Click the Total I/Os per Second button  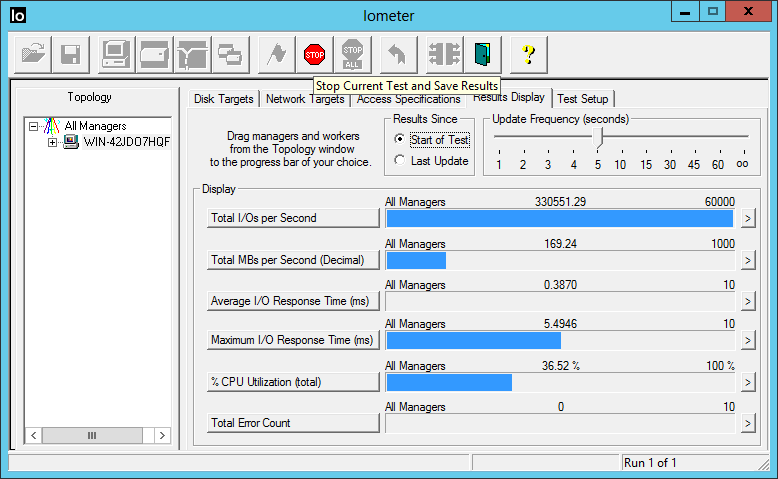[x=293, y=218]
